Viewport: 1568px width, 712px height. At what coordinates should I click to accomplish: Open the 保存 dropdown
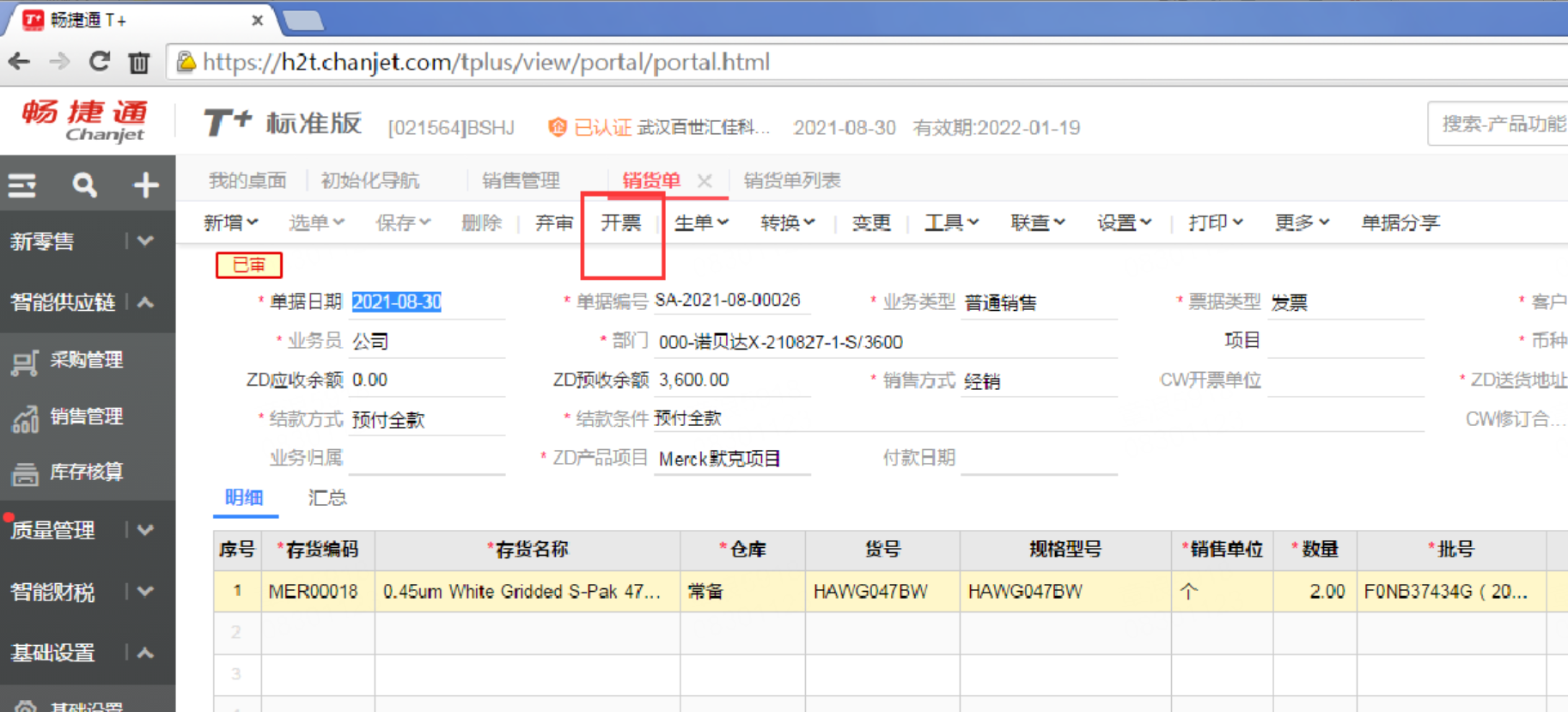[402, 222]
